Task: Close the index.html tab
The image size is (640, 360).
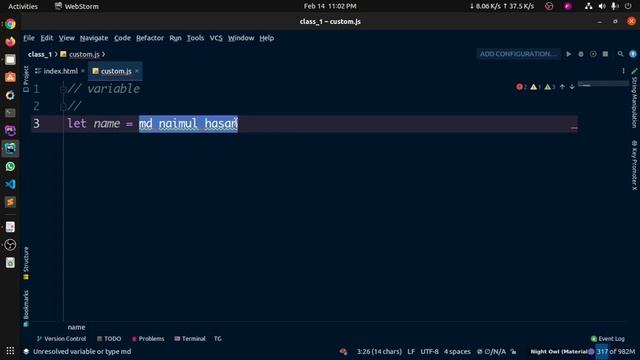Action: [x=83, y=71]
